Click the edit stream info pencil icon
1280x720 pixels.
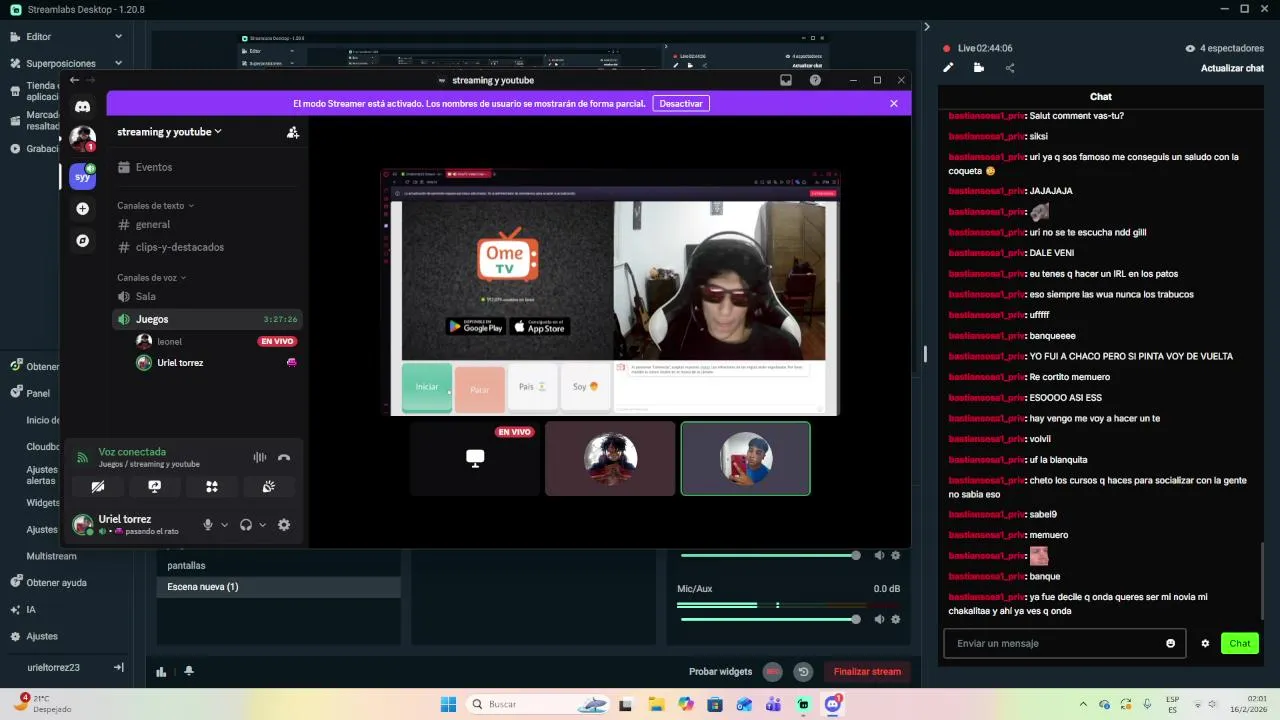948,68
